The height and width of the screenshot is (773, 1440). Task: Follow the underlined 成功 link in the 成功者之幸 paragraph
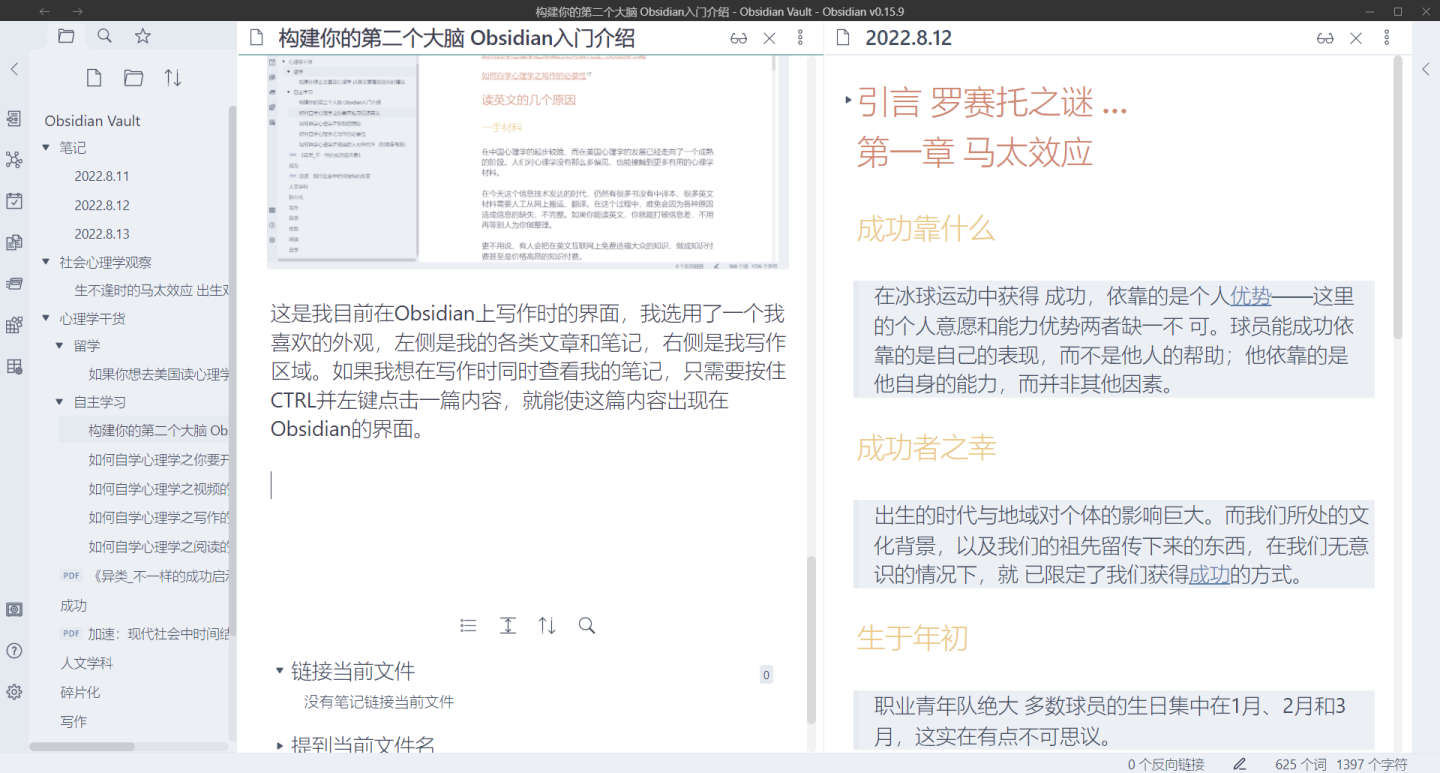(x=1209, y=575)
